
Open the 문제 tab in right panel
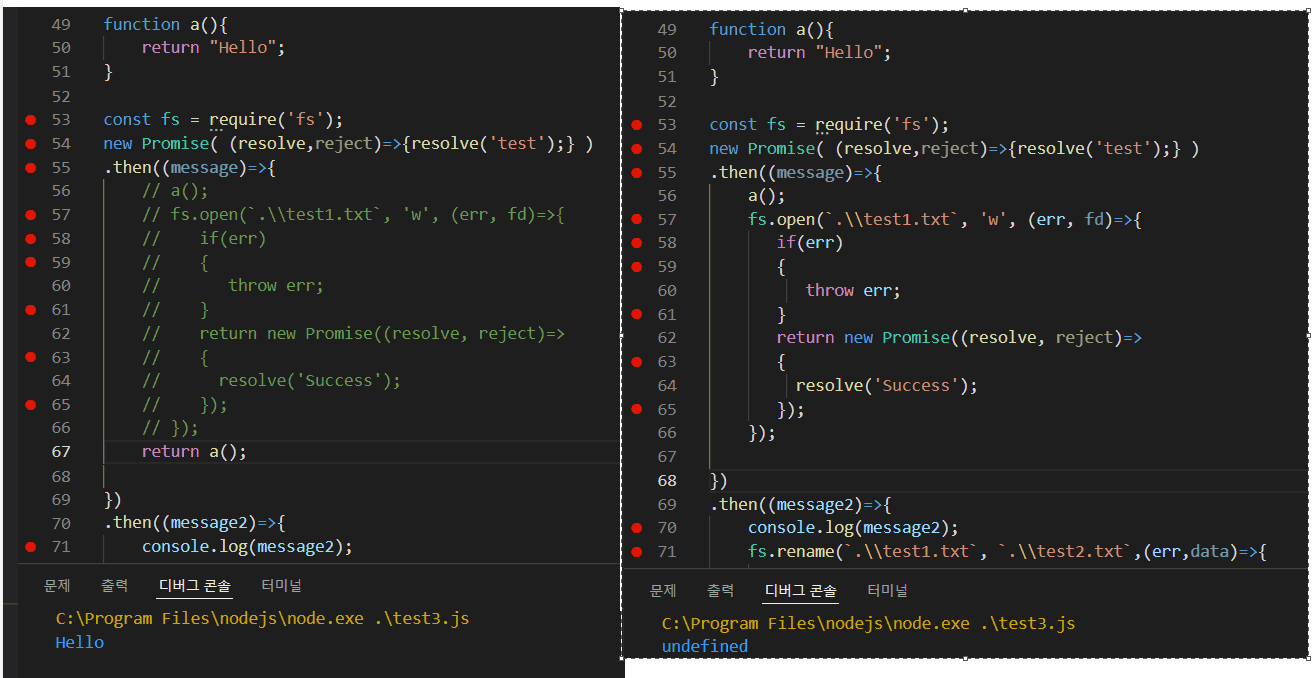pyautogui.click(x=663, y=591)
